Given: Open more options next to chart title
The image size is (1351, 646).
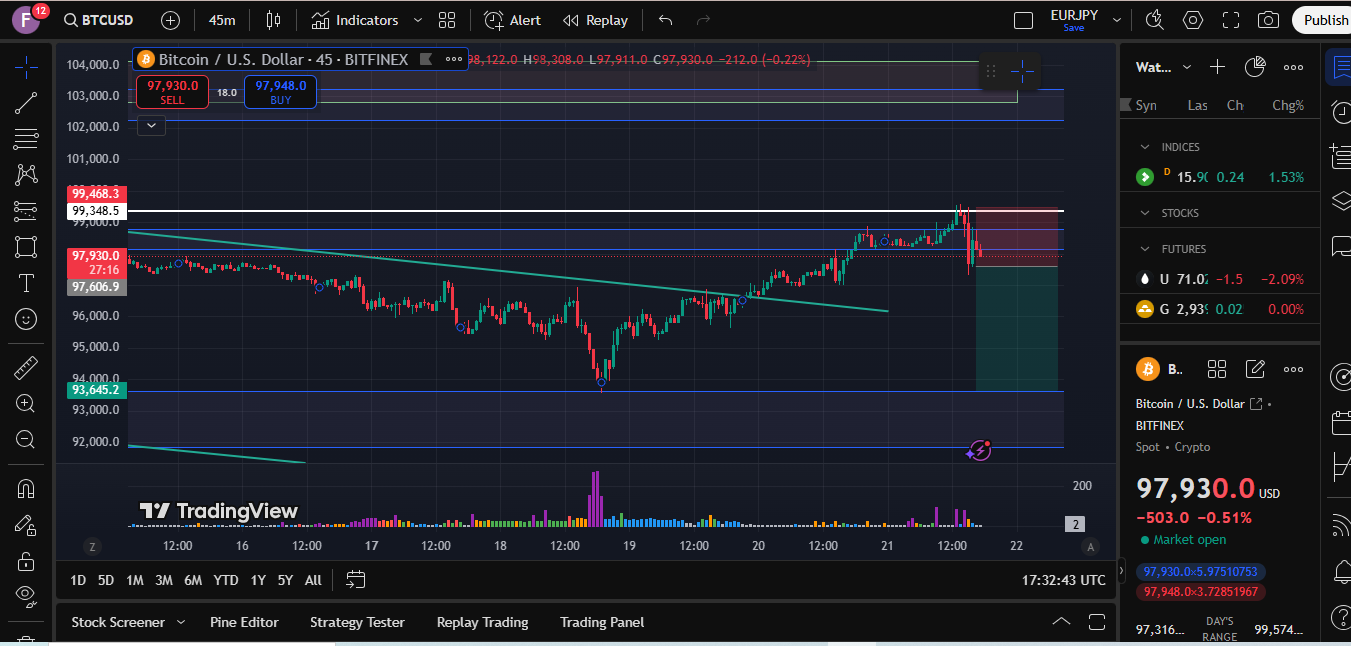Looking at the screenshot, I should tap(454, 60).
